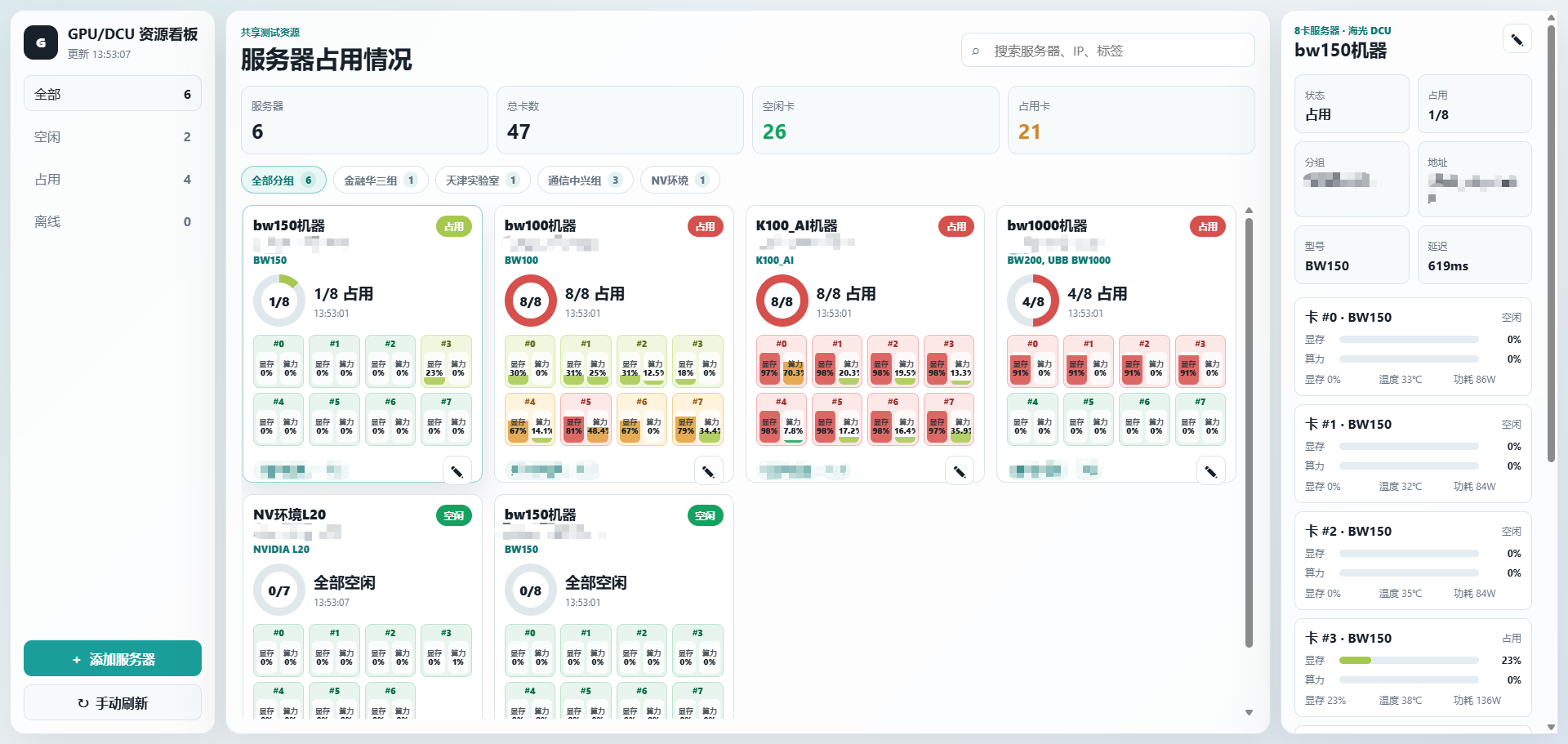Click the BW200, UBB BW1000 model label
This screenshot has height=744, width=1568.
1058,261
